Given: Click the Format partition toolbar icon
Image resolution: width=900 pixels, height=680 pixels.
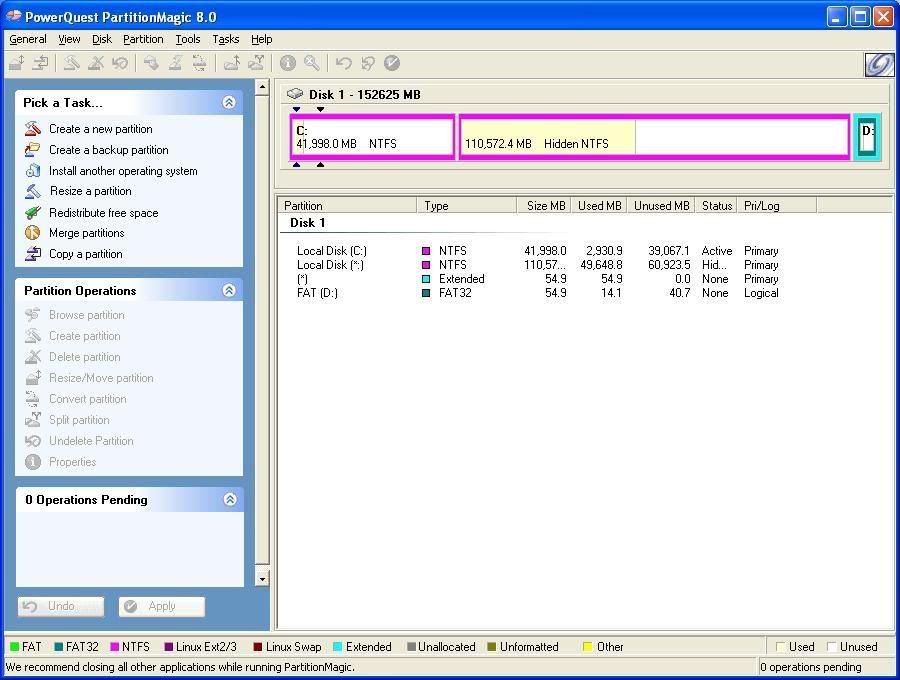Looking at the screenshot, I should (x=151, y=63).
